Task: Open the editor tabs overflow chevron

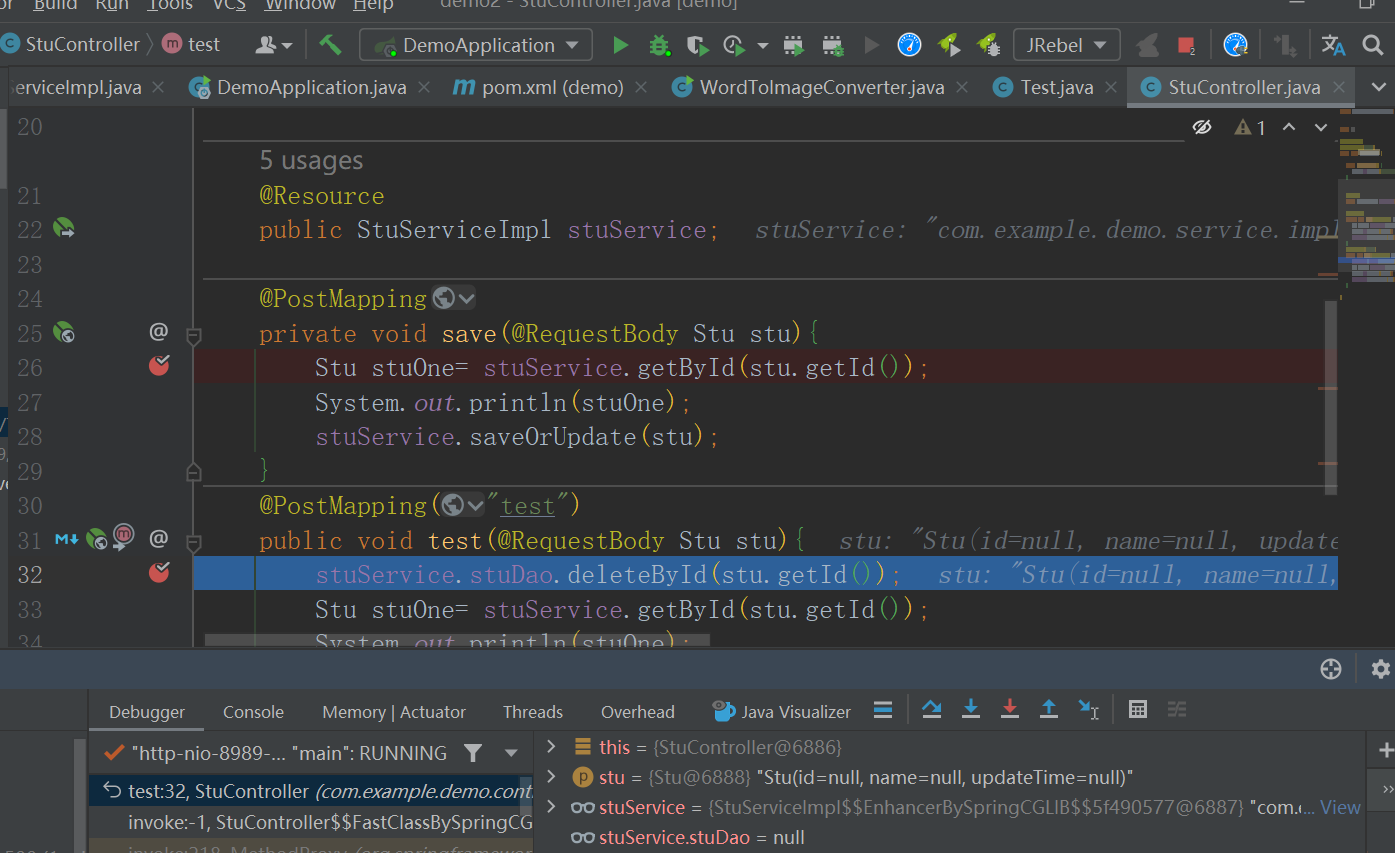Action: [x=1379, y=88]
